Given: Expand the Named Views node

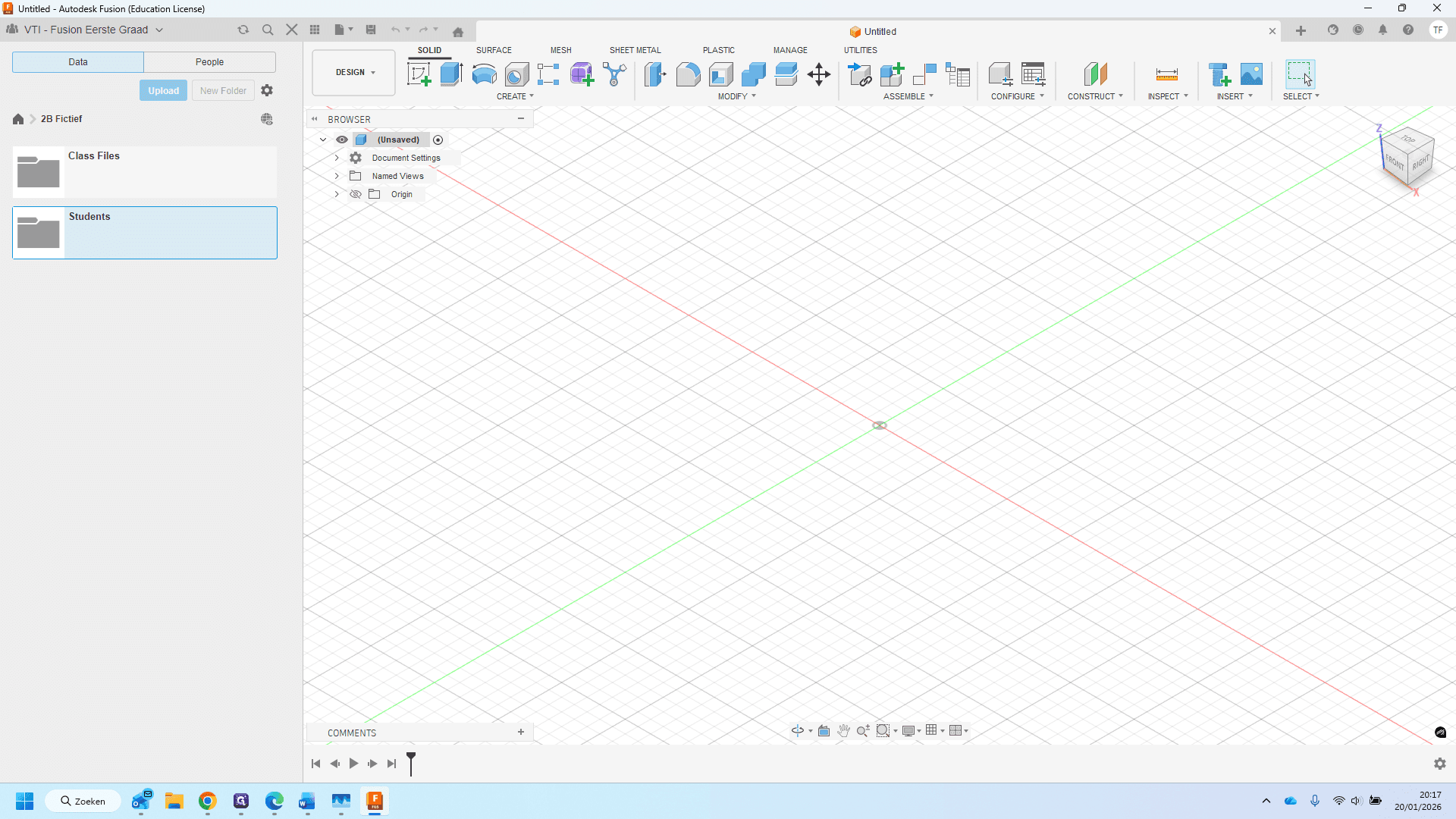Looking at the screenshot, I should click(337, 176).
